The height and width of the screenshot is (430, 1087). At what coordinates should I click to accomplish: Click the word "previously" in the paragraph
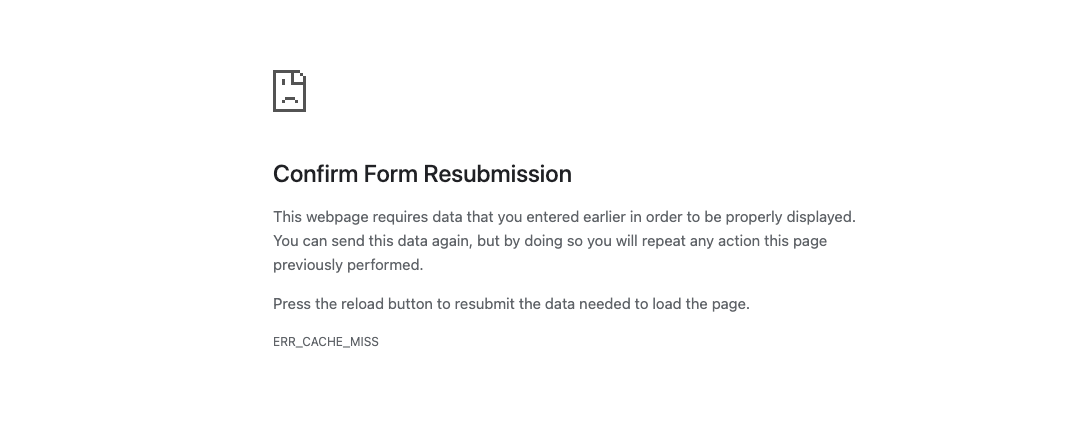pyautogui.click(x=308, y=265)
